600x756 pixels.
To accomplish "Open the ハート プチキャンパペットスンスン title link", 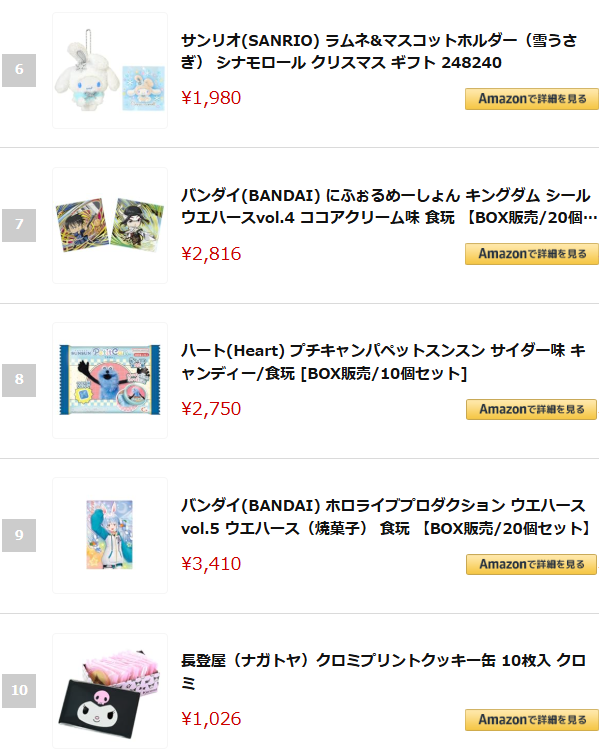I will tap(383, 362).
